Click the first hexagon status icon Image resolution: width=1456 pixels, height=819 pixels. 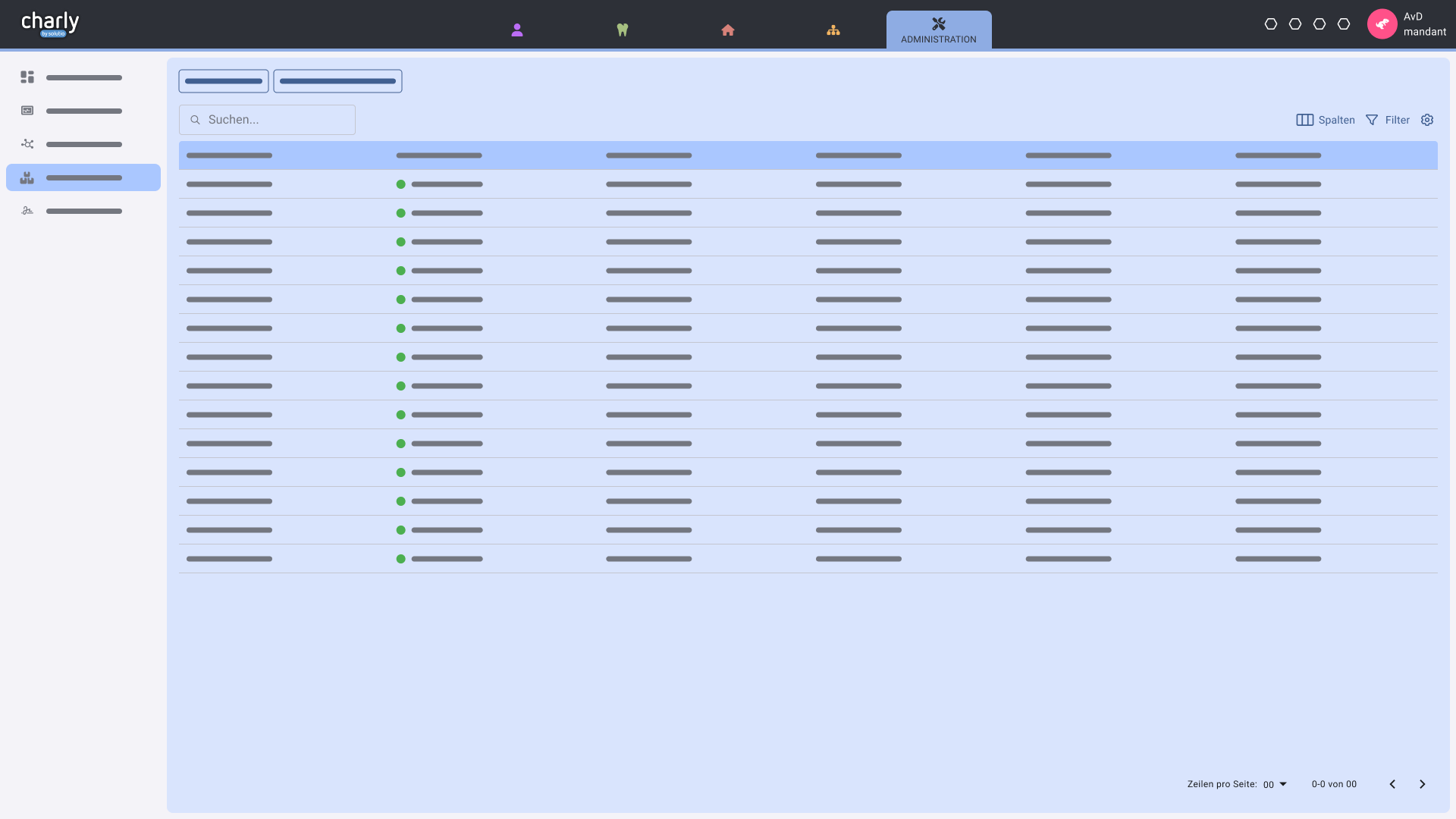(1271, 24)
